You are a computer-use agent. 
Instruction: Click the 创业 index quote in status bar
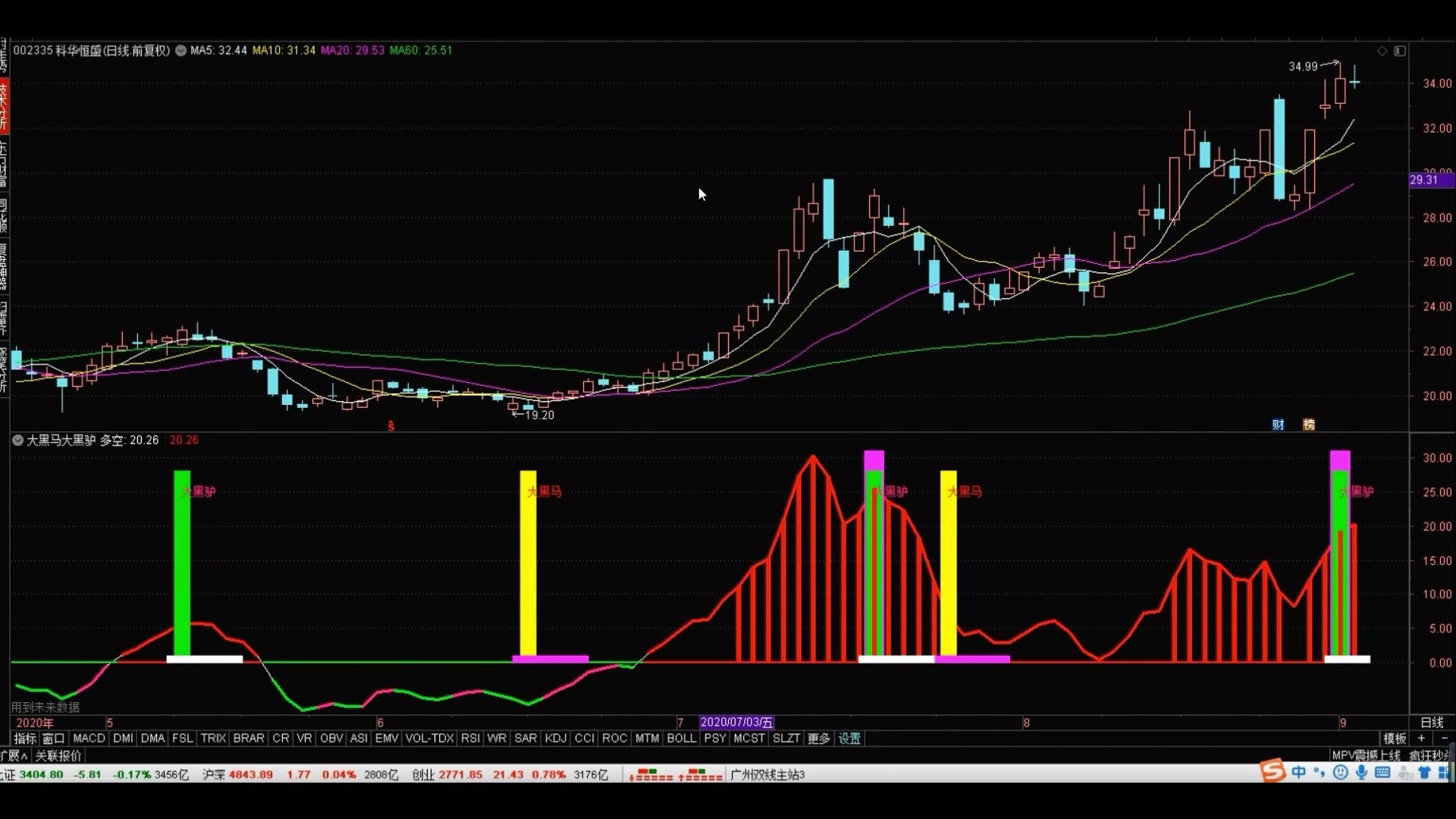(510, 774)
